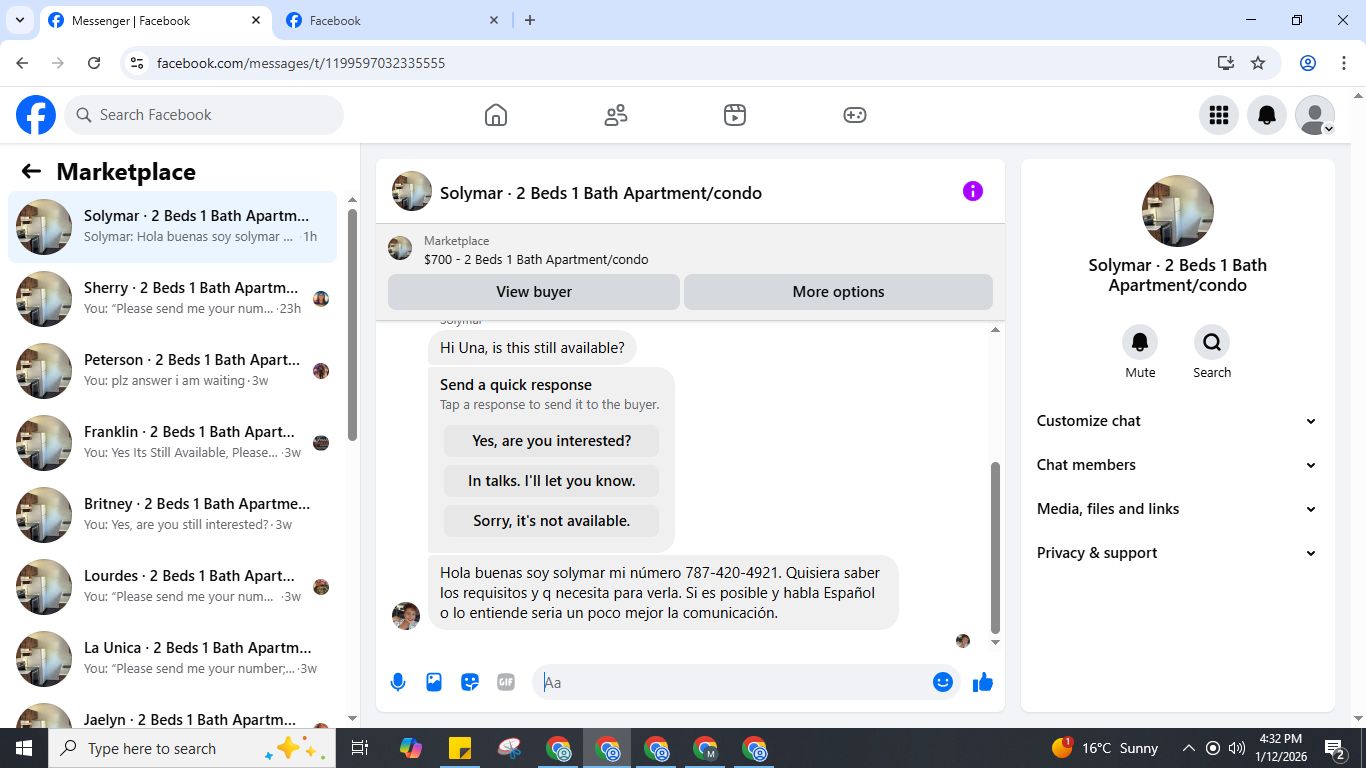Open the Sherry conversation
This screenshot has width=1366, height=768.
pyautogui.click(x=173, y=299)
